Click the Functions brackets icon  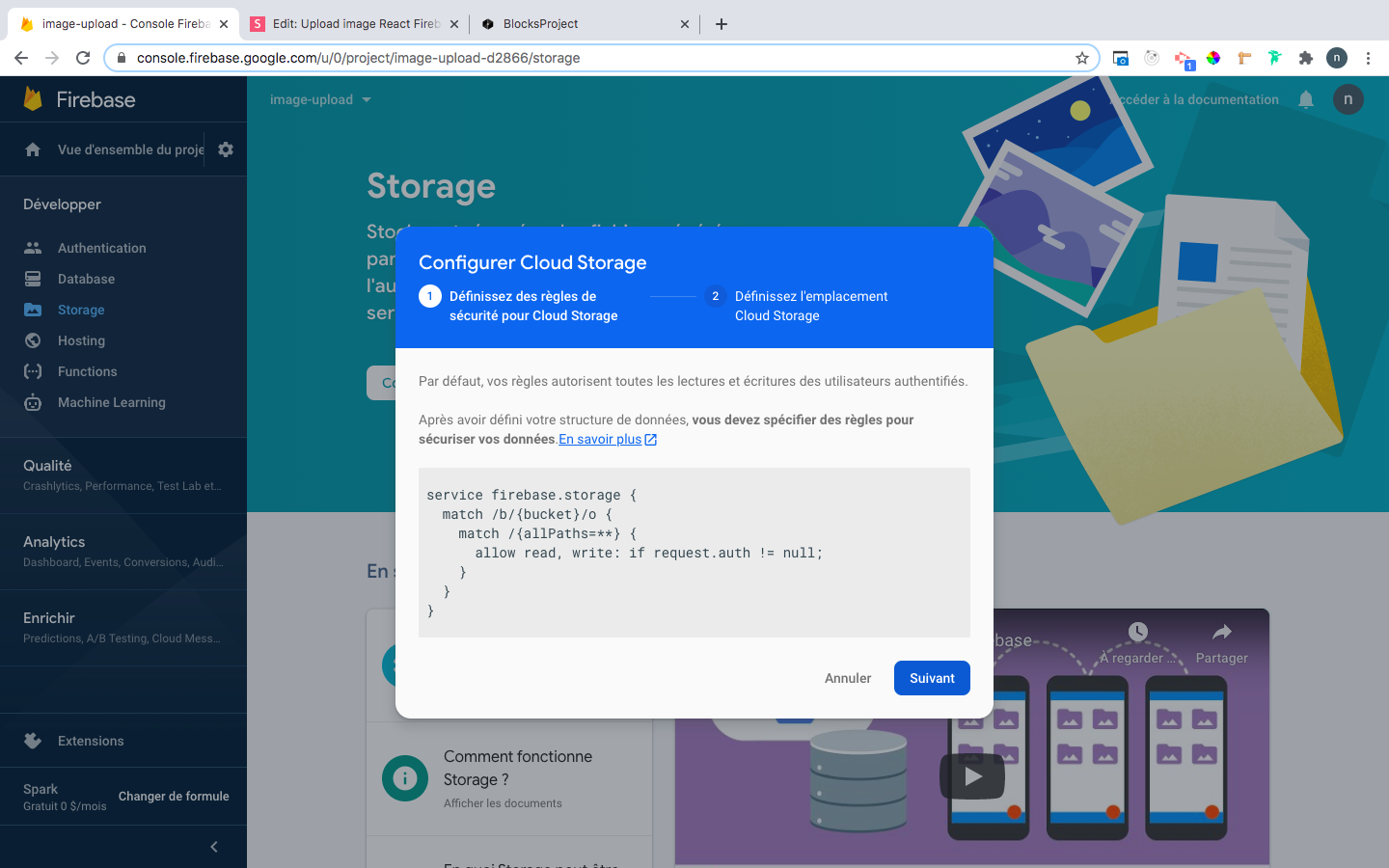coord(33,371)
